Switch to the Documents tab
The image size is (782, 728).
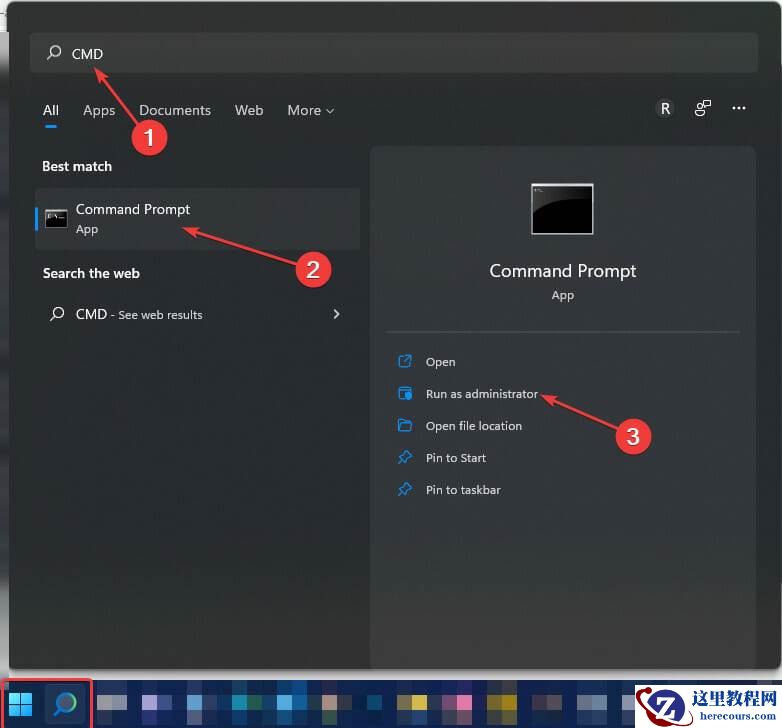pos(175,110)
